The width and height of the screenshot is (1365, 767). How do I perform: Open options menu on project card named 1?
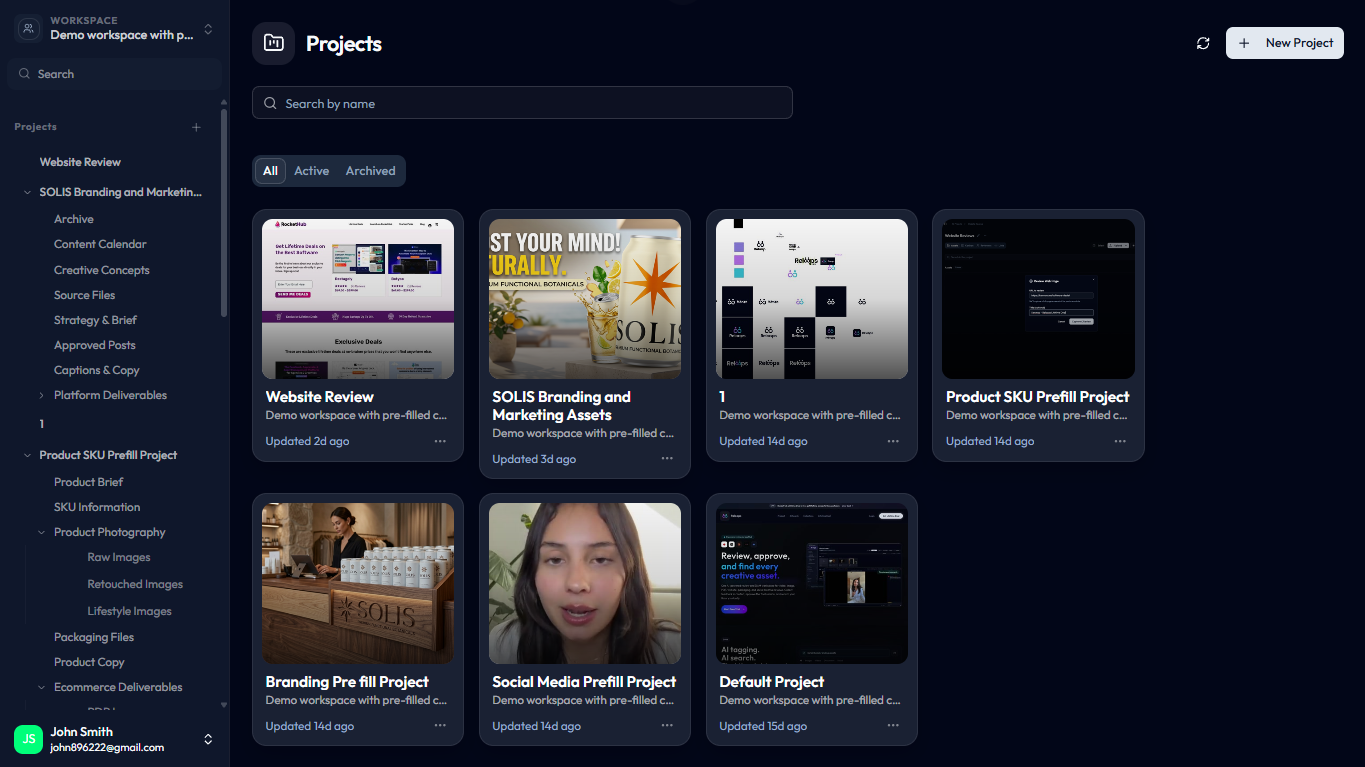coord(894,441)
